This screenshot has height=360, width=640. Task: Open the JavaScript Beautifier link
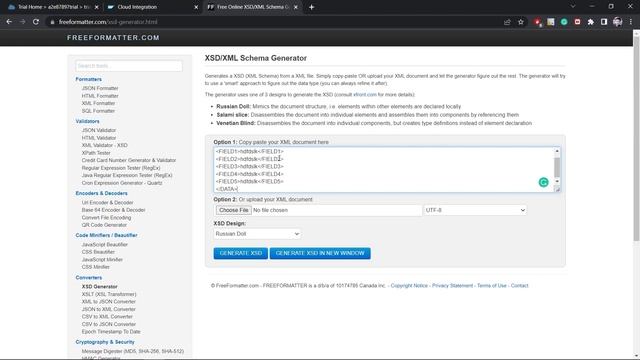(105, 244)
